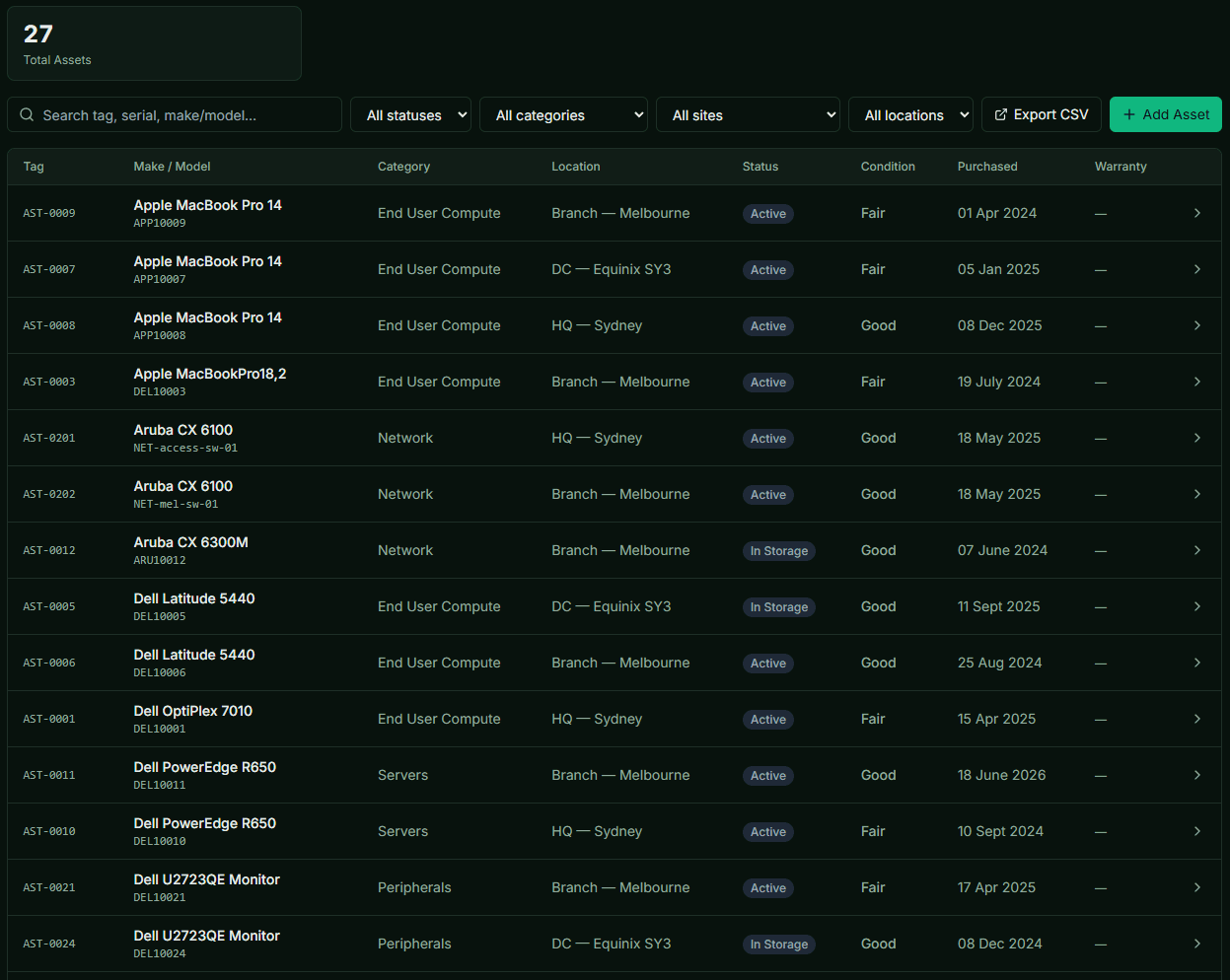This screenshot has width=1230, height=980.
Task: Click the Location column header
Action: [x=576, y=167]
